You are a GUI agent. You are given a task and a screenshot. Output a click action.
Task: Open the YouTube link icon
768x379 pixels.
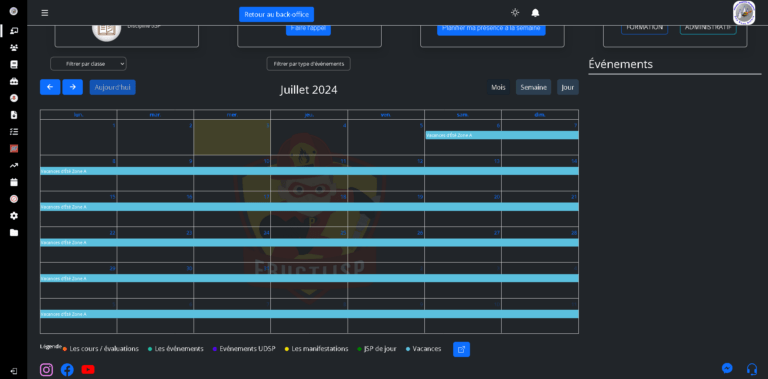click(x=88, y=369)
